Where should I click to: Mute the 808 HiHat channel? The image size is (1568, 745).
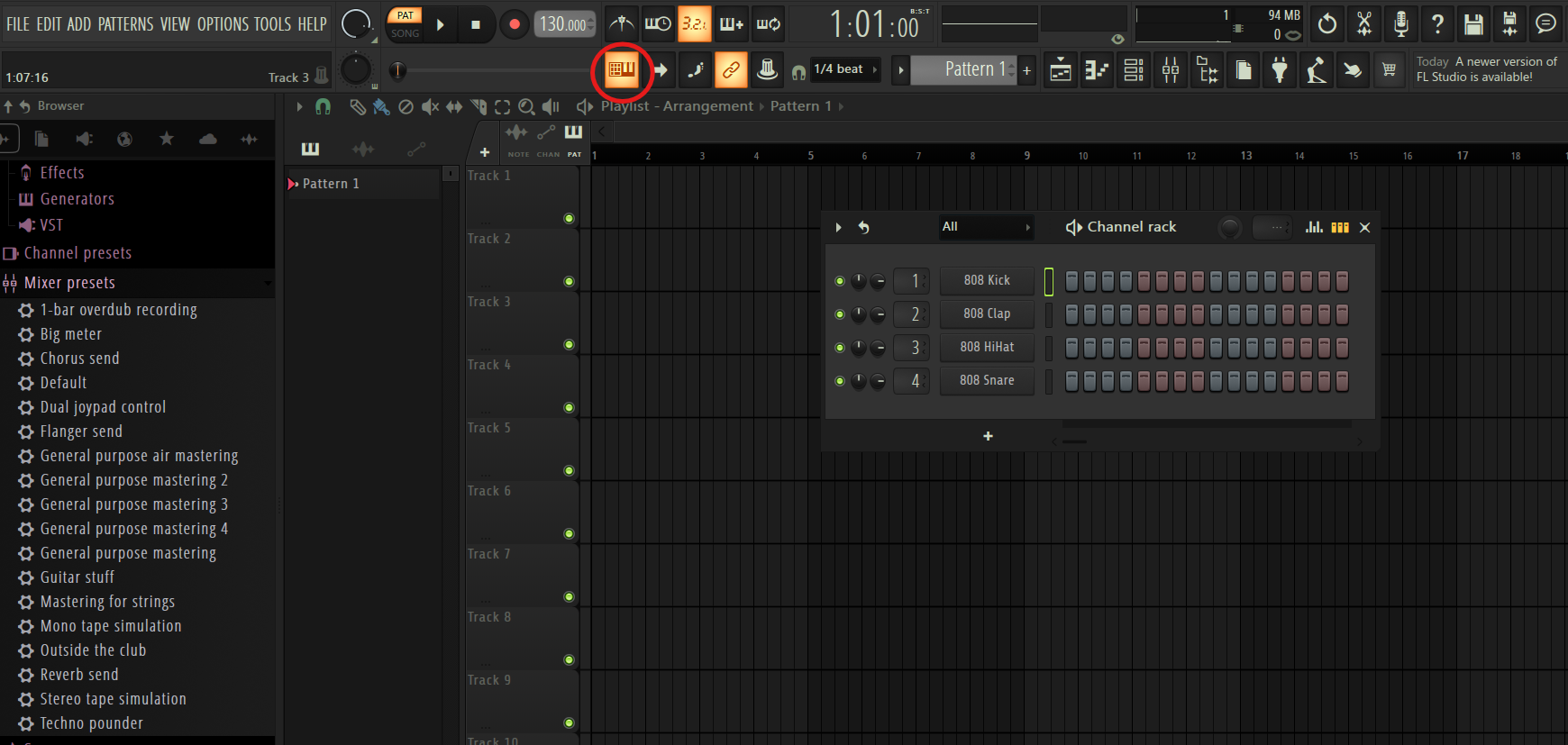pyautogui.click(x=840, y=348)
